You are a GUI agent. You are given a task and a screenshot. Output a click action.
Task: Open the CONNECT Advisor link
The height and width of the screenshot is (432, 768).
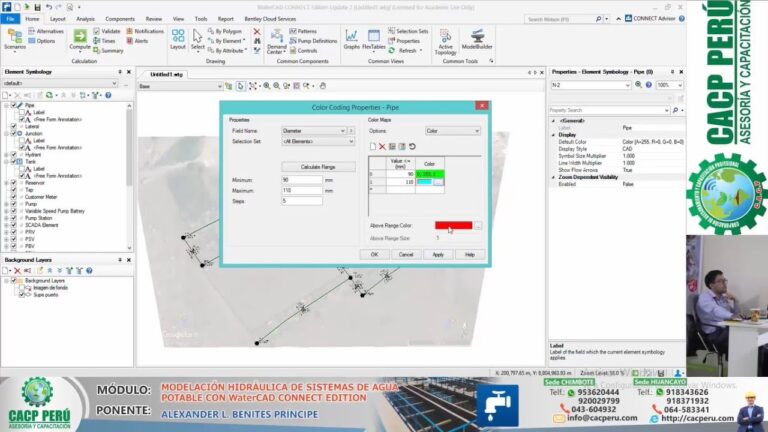point(650,19)
